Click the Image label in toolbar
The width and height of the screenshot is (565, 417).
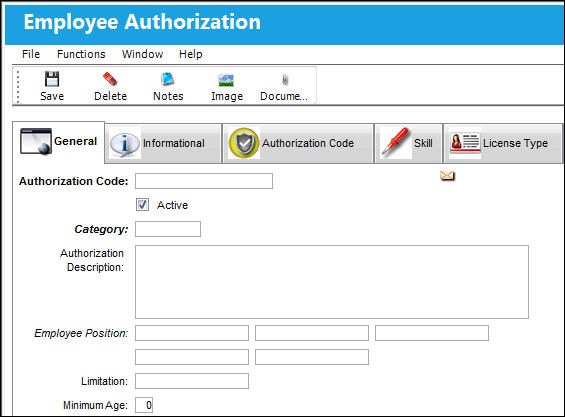(x=227, y=96)
